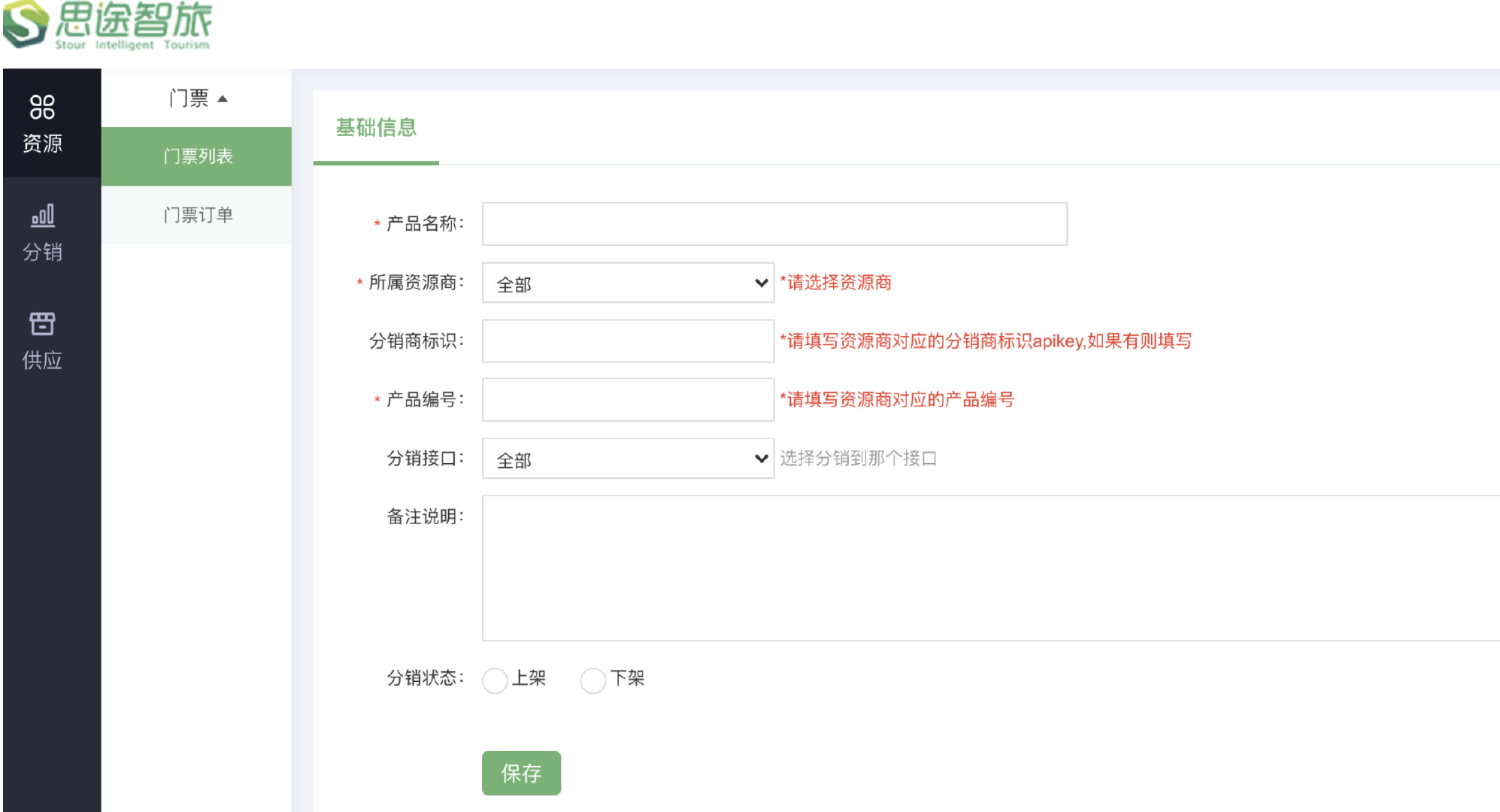This screenshot has width=1500, height=812.
Task: Switch to the 基础信息 tab
Action: [x=376, y=128]
